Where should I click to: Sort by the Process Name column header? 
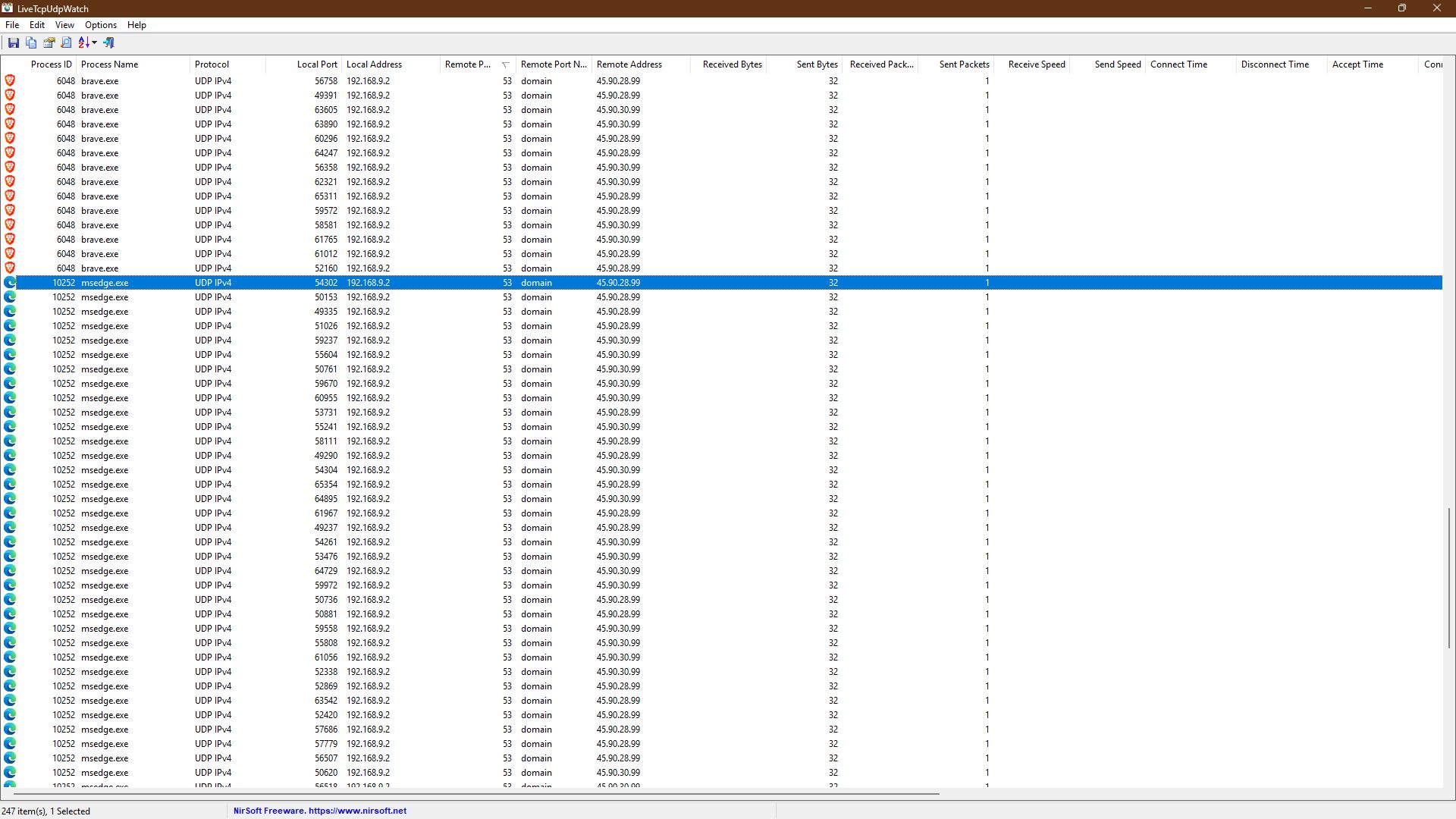point(133,64)
